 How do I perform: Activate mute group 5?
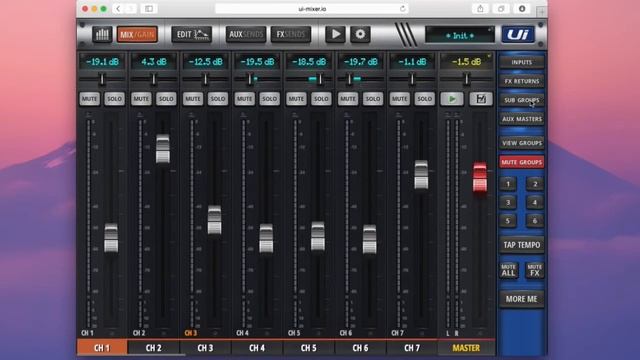coord(508,221)
